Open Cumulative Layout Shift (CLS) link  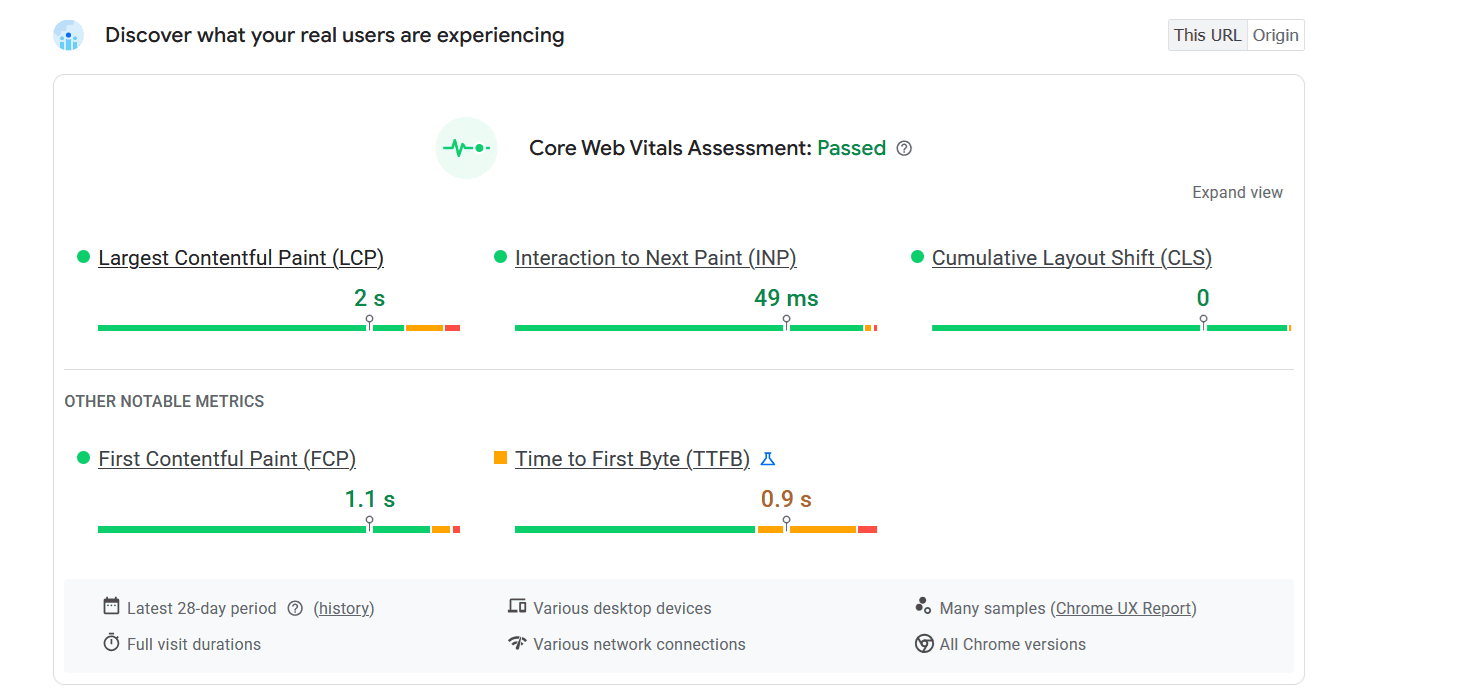pyautogui.click(x=1071, y=258)
